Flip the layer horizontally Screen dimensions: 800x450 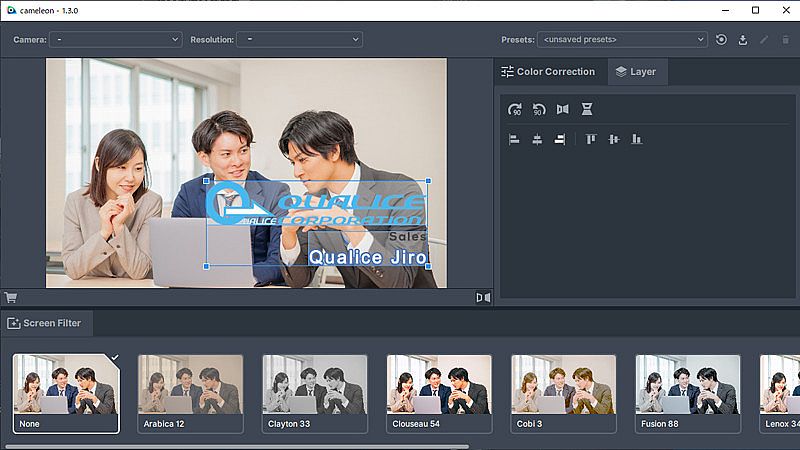tap(562, 109)
